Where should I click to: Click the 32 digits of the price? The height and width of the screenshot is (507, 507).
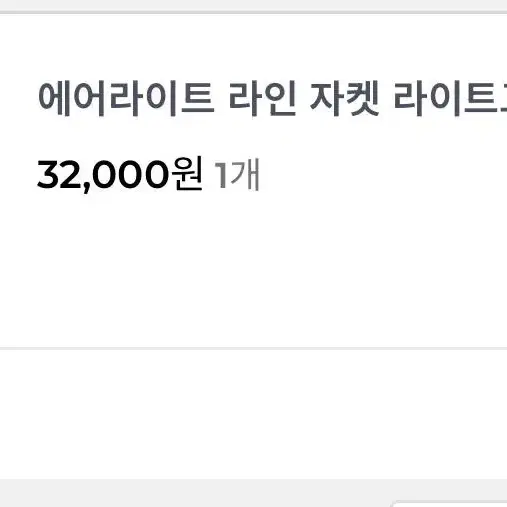tap(59, 175)
